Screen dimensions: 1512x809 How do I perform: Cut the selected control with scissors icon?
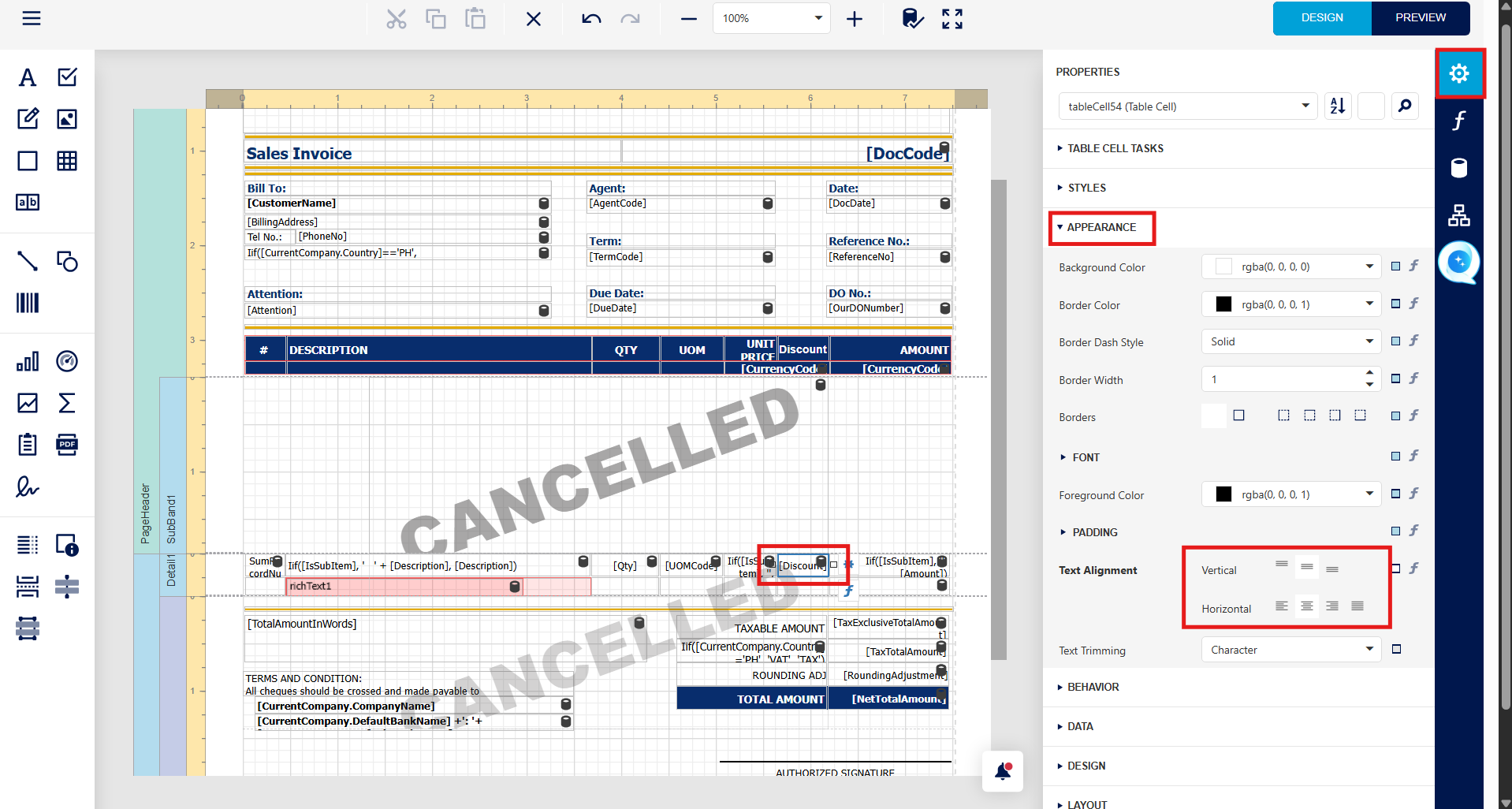tap(397, 18)
